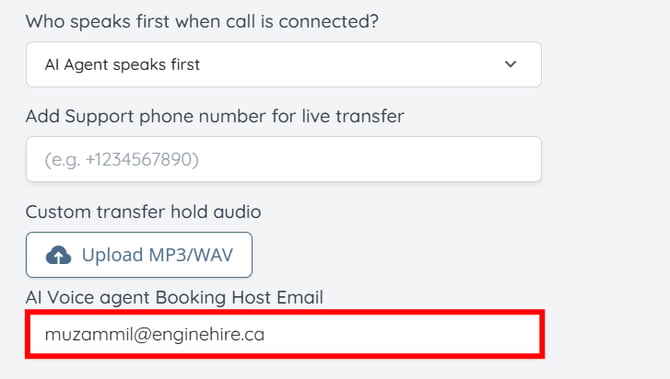Click "Add Support phone number for live transfer" label
The image size is (670, 379).
tap(215, 116)
